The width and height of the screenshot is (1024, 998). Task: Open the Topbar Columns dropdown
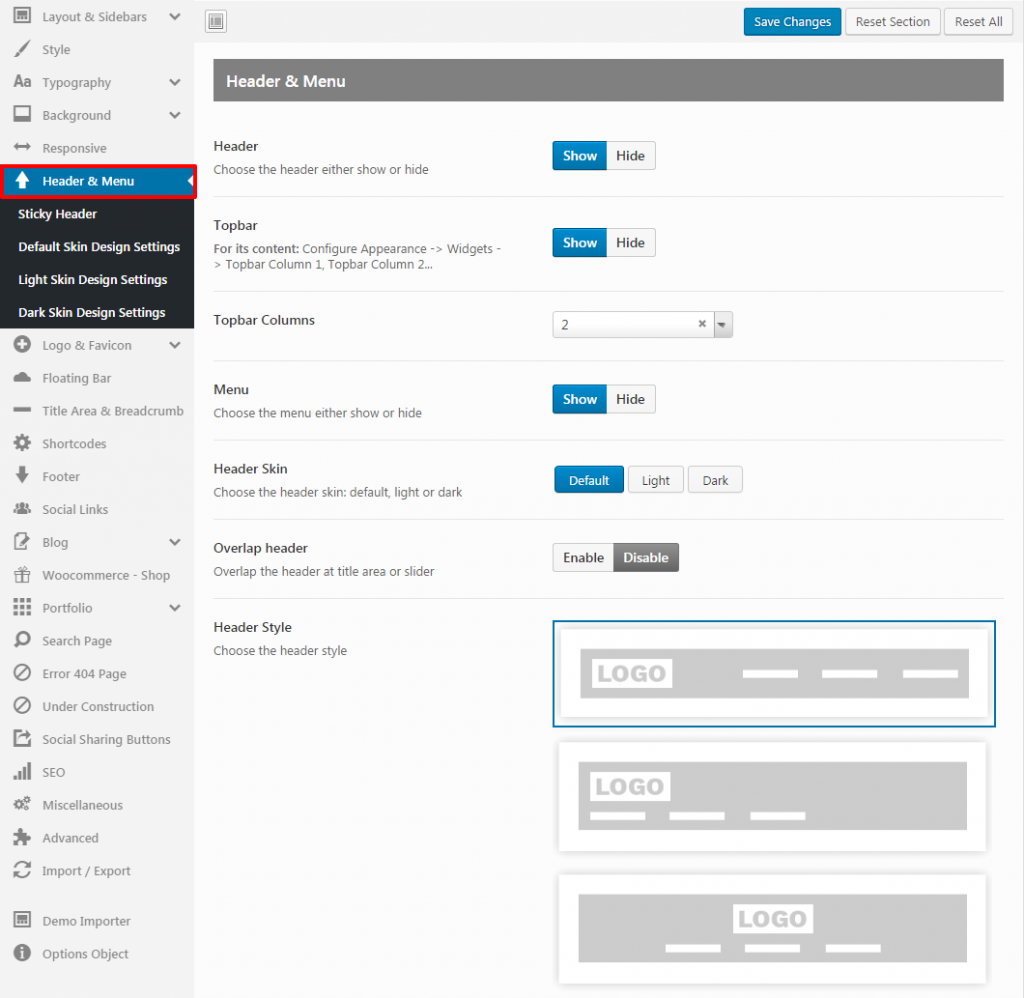(x=722, y=324)
